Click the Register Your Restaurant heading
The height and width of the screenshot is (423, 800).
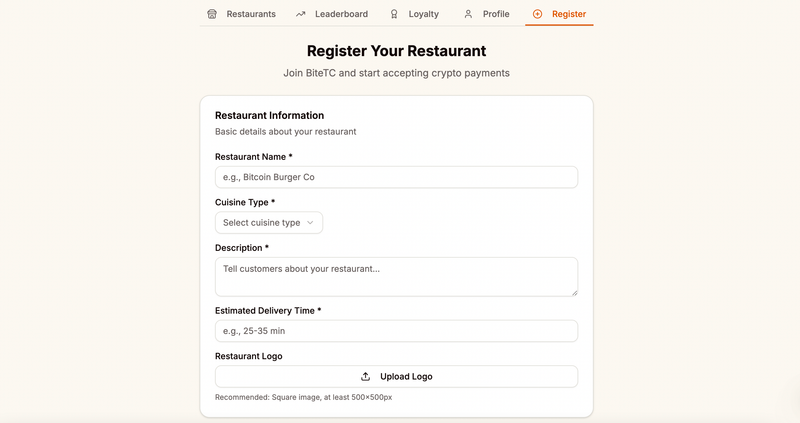coord(396,51)
